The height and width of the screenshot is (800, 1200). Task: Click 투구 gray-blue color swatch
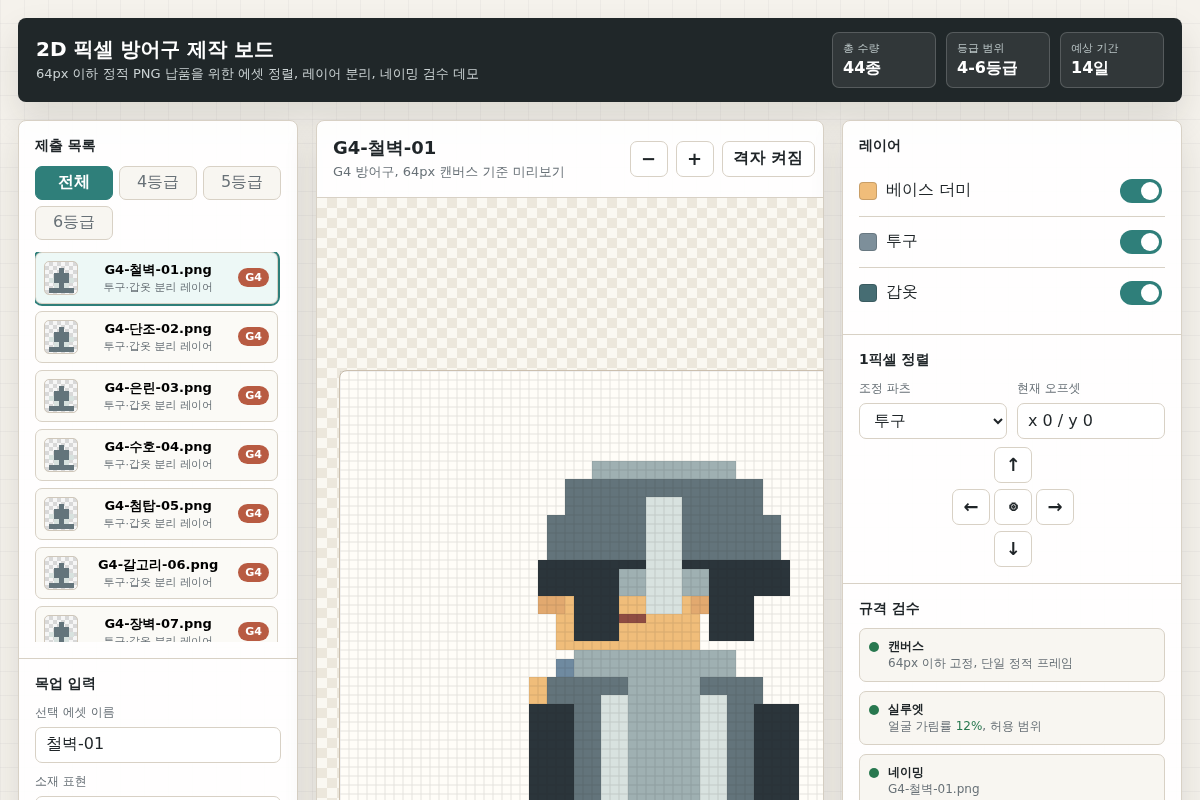(x=868, y=242)
